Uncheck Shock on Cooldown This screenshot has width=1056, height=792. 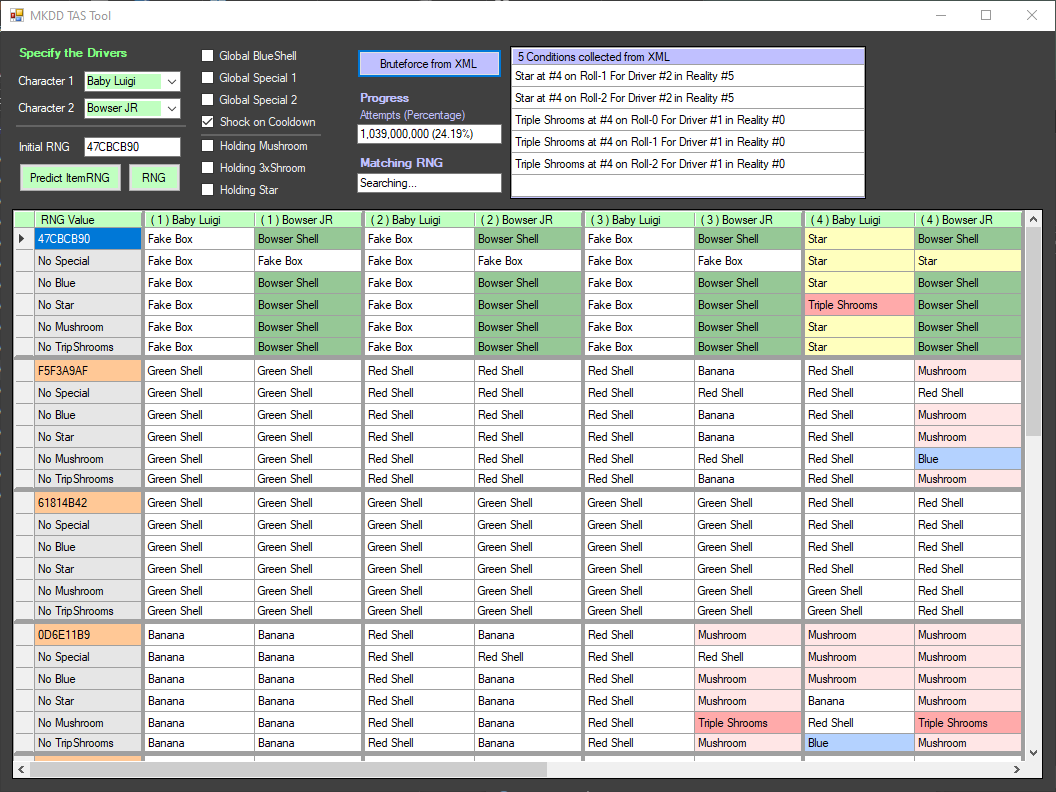(x=208, y=122)
